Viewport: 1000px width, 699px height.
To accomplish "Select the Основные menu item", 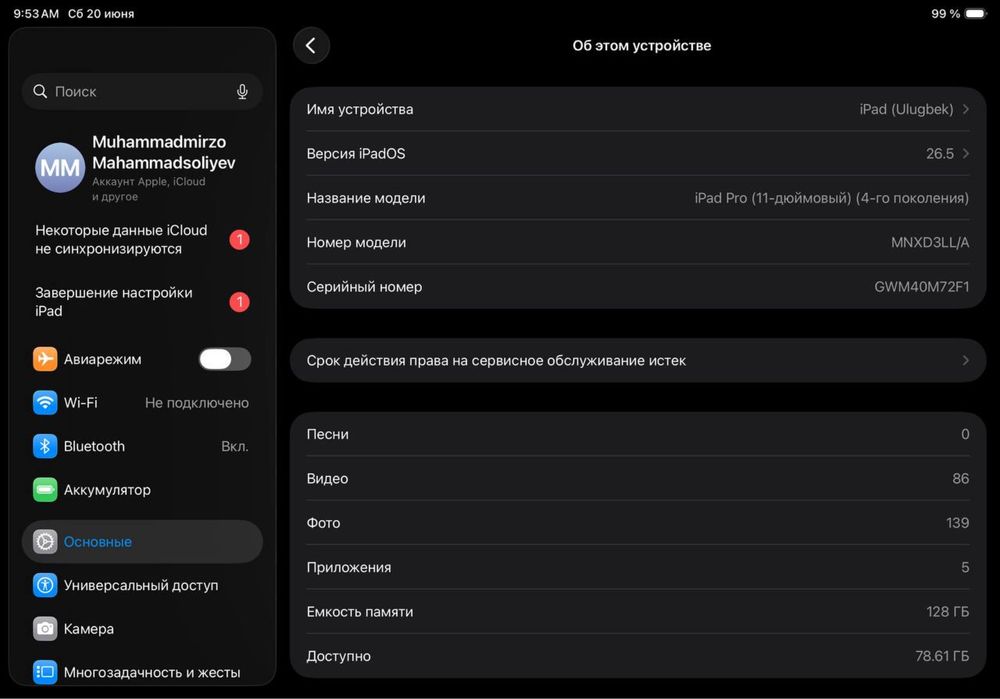I will click(142, 541).
